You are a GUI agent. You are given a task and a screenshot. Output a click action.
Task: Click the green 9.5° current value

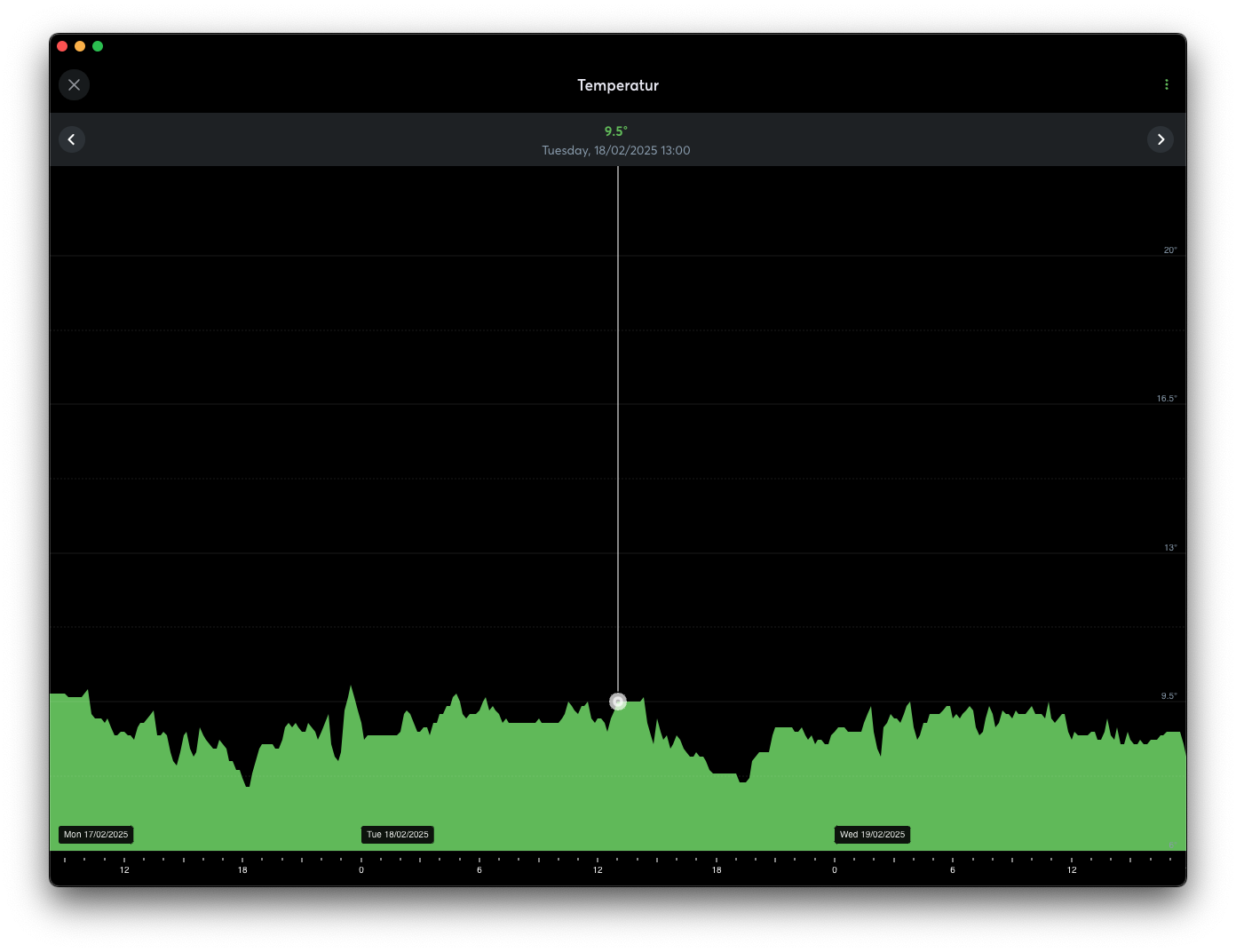click(x=616, y=131)
